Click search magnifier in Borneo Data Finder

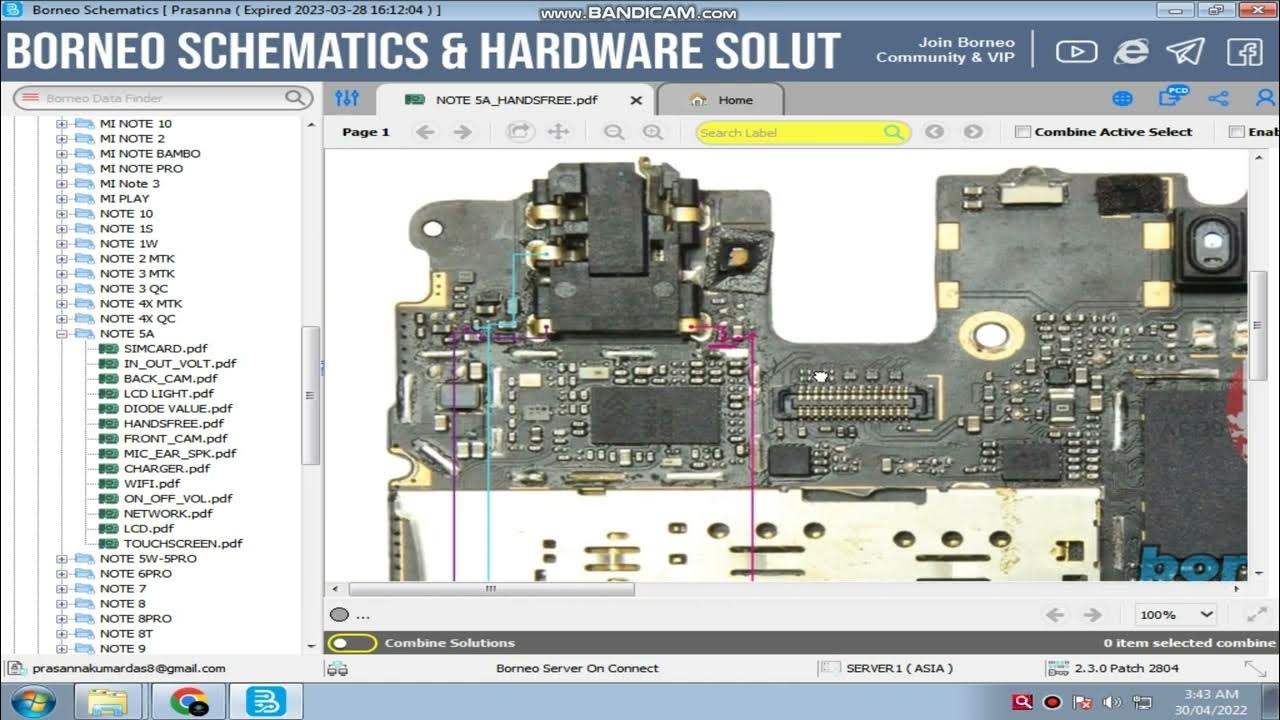pyautogui.click(x=295, y=97)
